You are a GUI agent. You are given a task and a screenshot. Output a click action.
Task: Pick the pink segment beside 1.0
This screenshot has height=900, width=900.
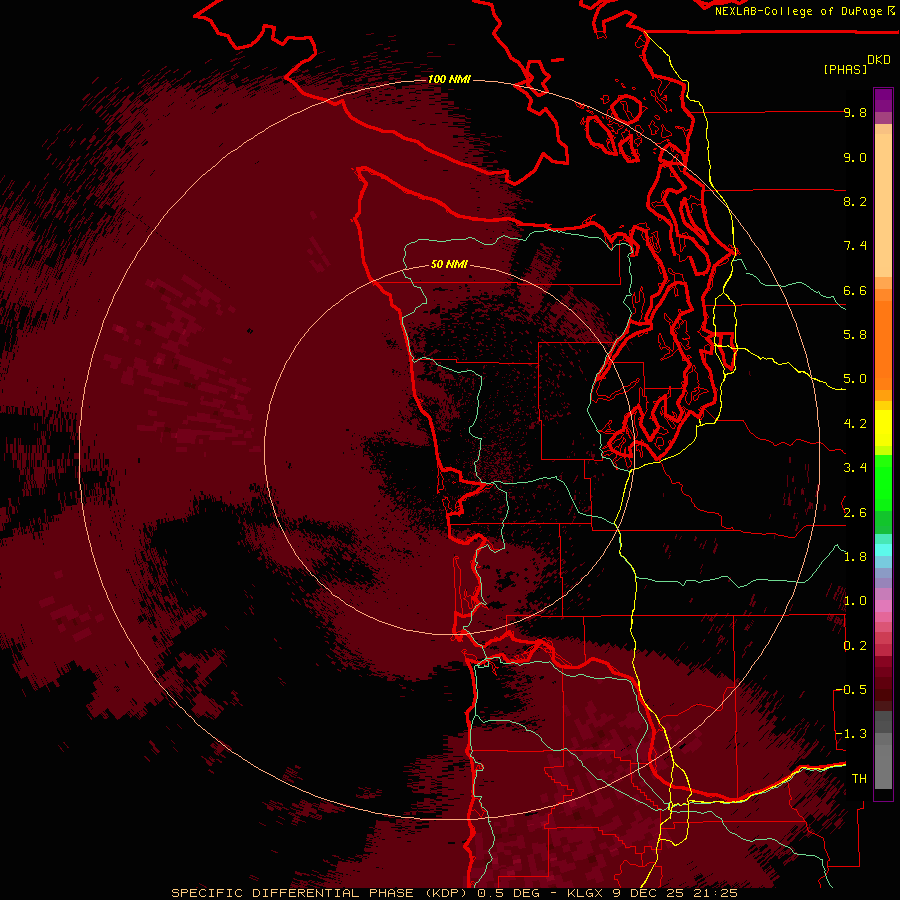coord(883,606)
